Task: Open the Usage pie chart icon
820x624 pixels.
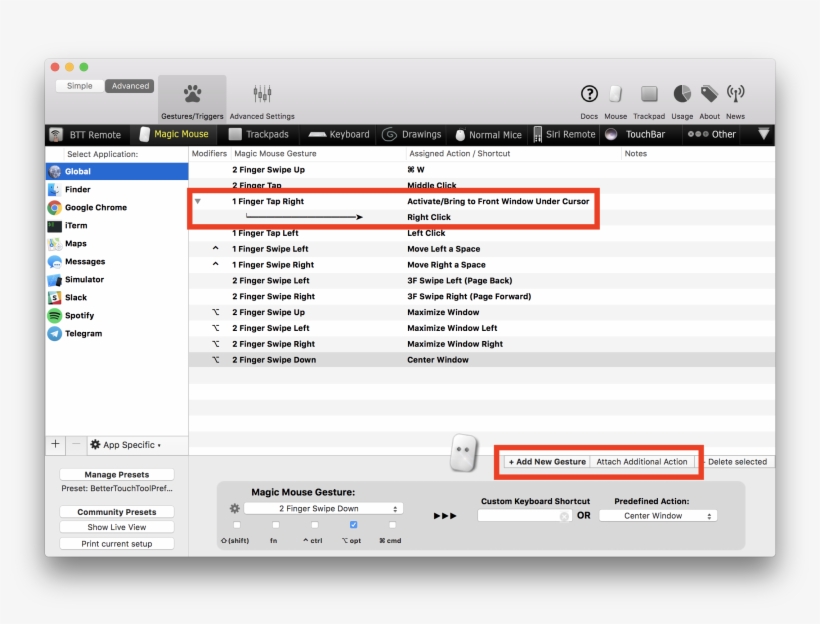Action: coord(682,94)
